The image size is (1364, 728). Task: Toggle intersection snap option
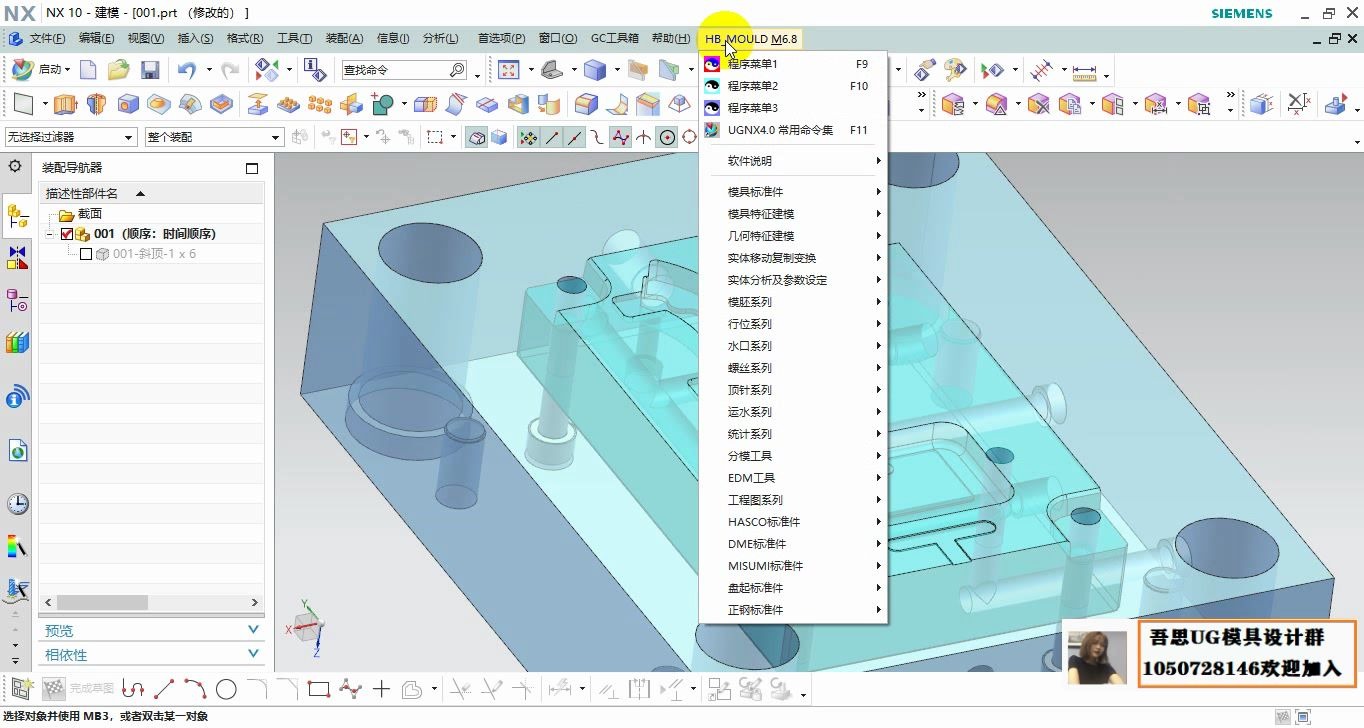(644, 137)
